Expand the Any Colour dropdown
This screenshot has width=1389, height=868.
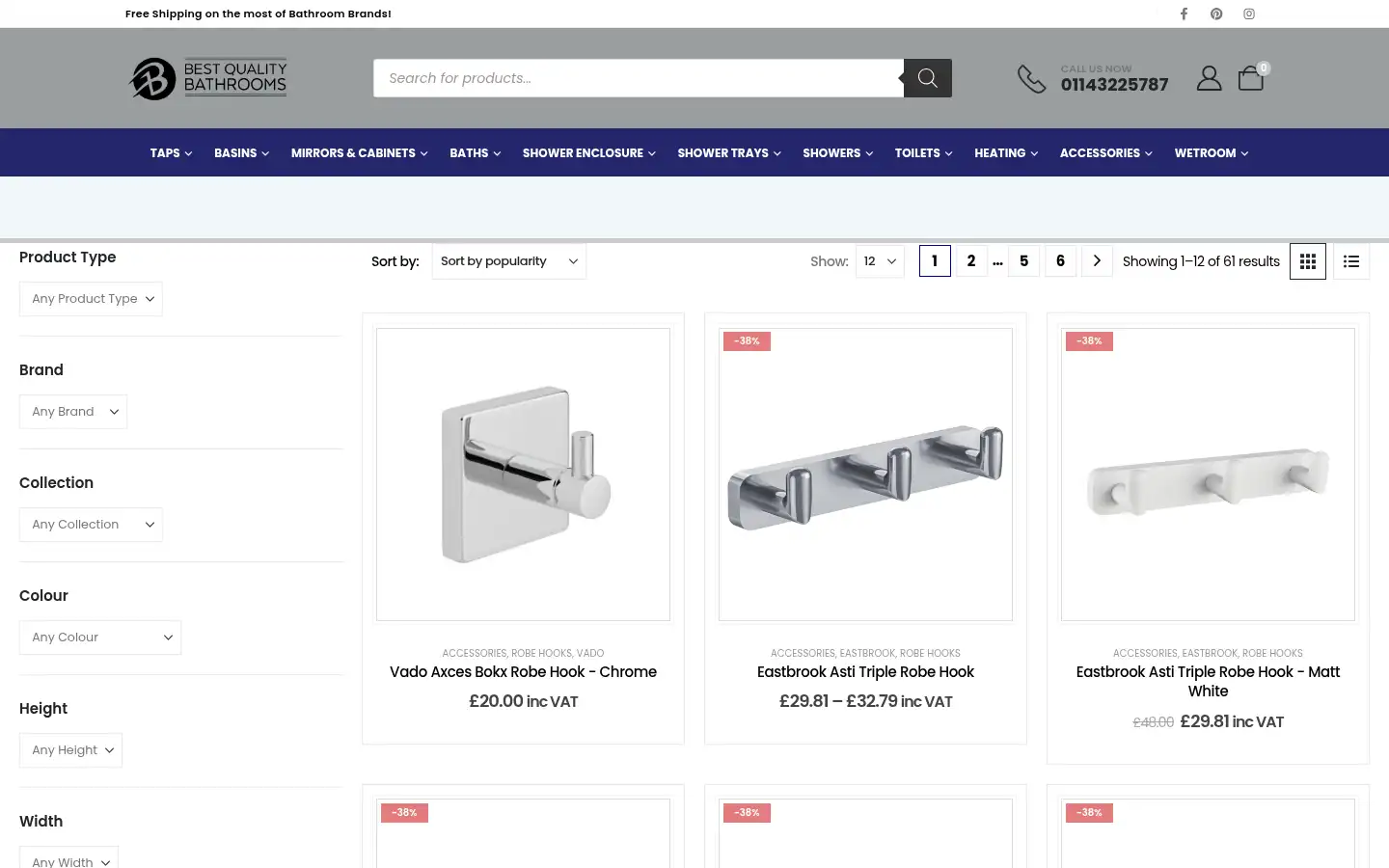tap(100, 637)
